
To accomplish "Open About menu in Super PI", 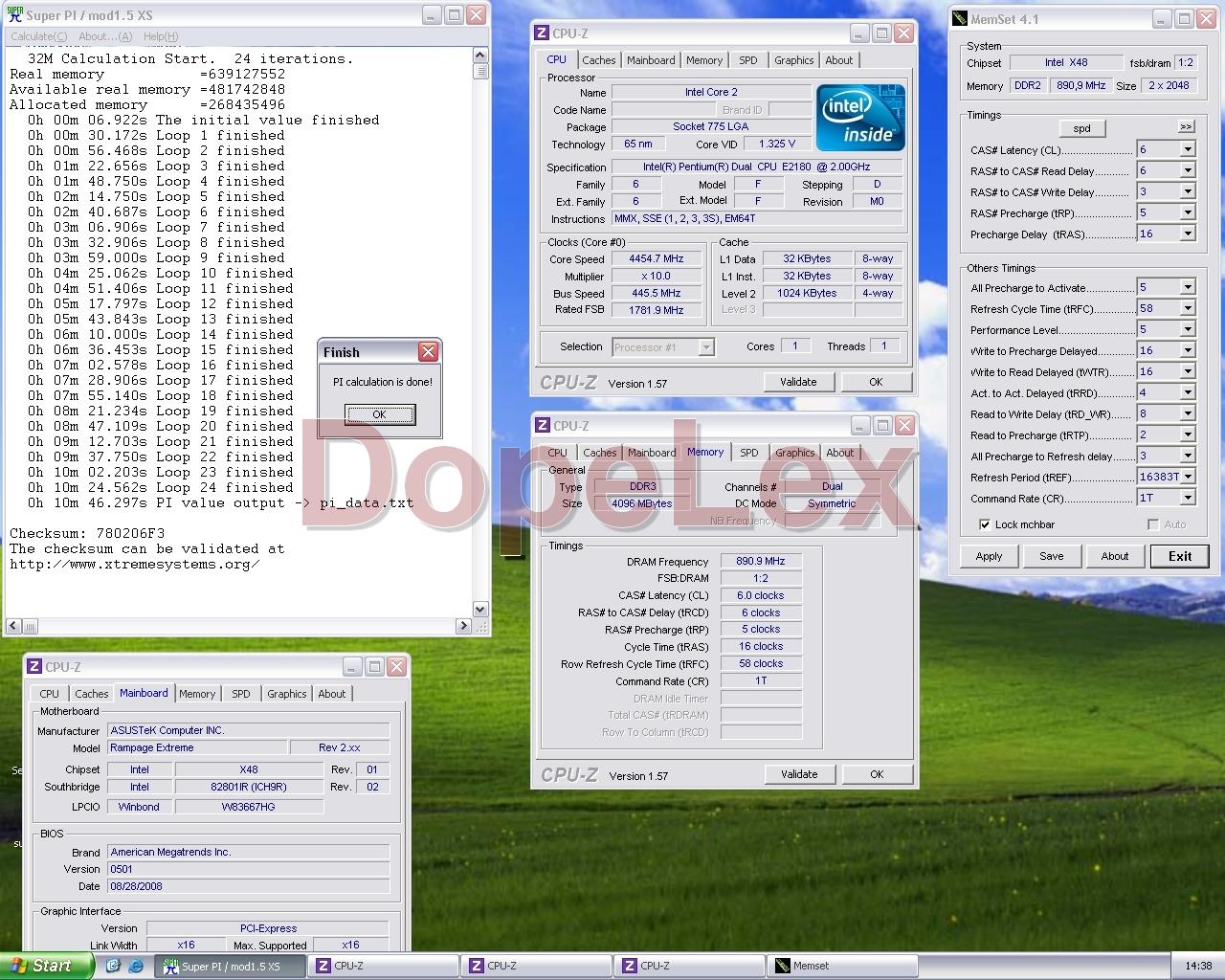I will coord(105,36).
